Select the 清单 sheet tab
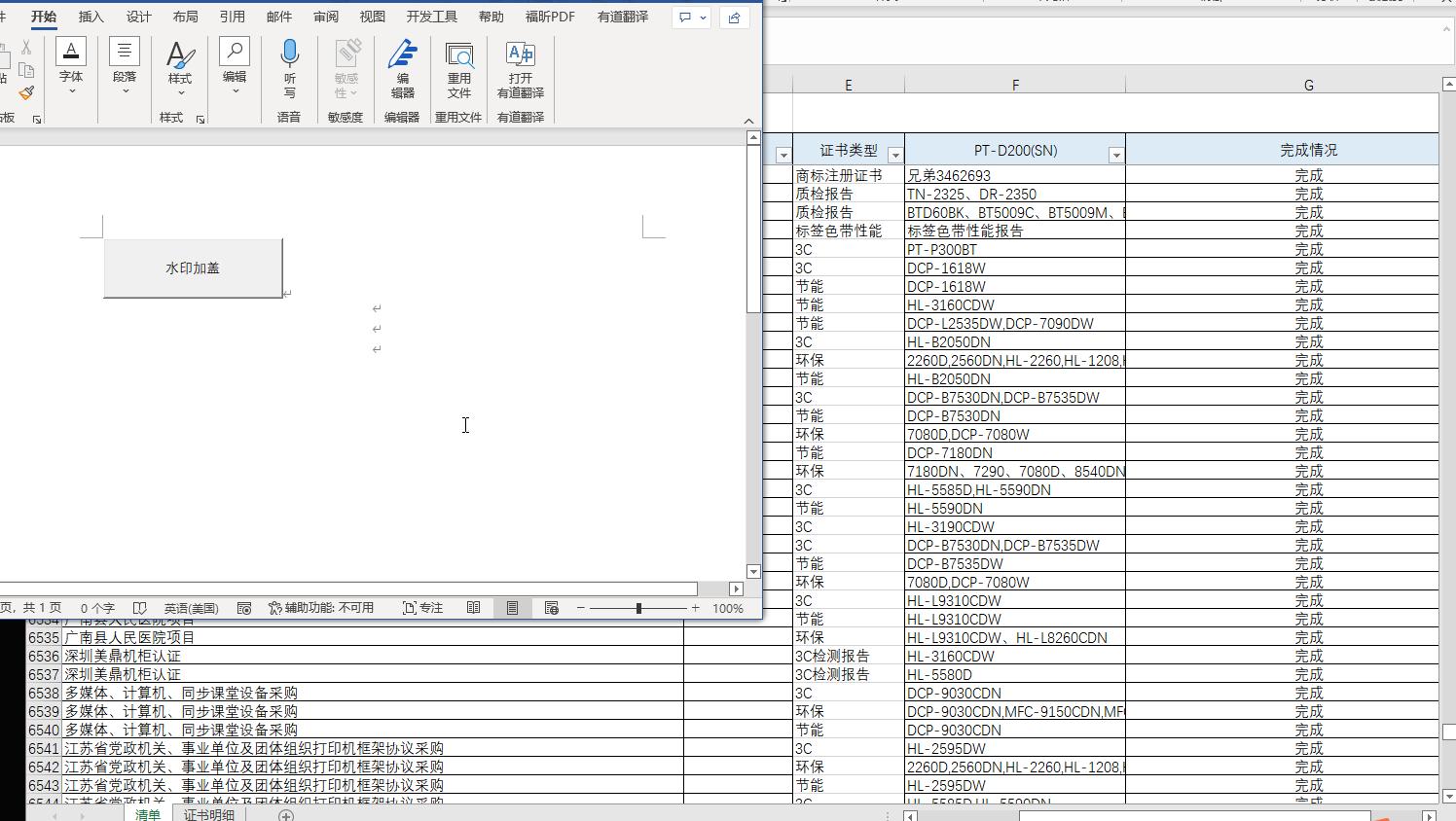Image resolution: width=1456 pixels, height=821 pixels. [x=148, y=814]
